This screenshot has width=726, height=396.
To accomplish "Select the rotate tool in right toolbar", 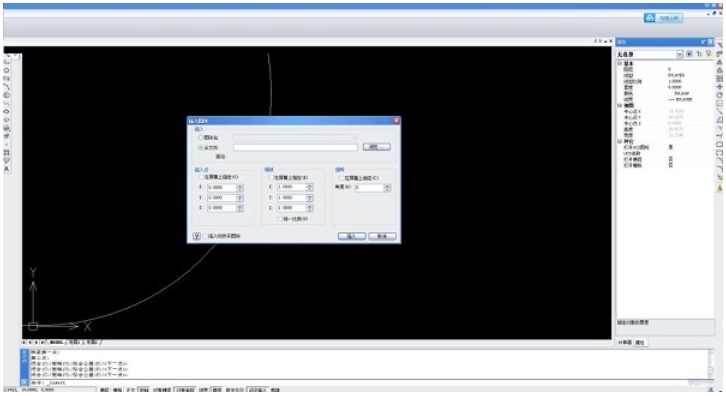I will pos(720,95).
